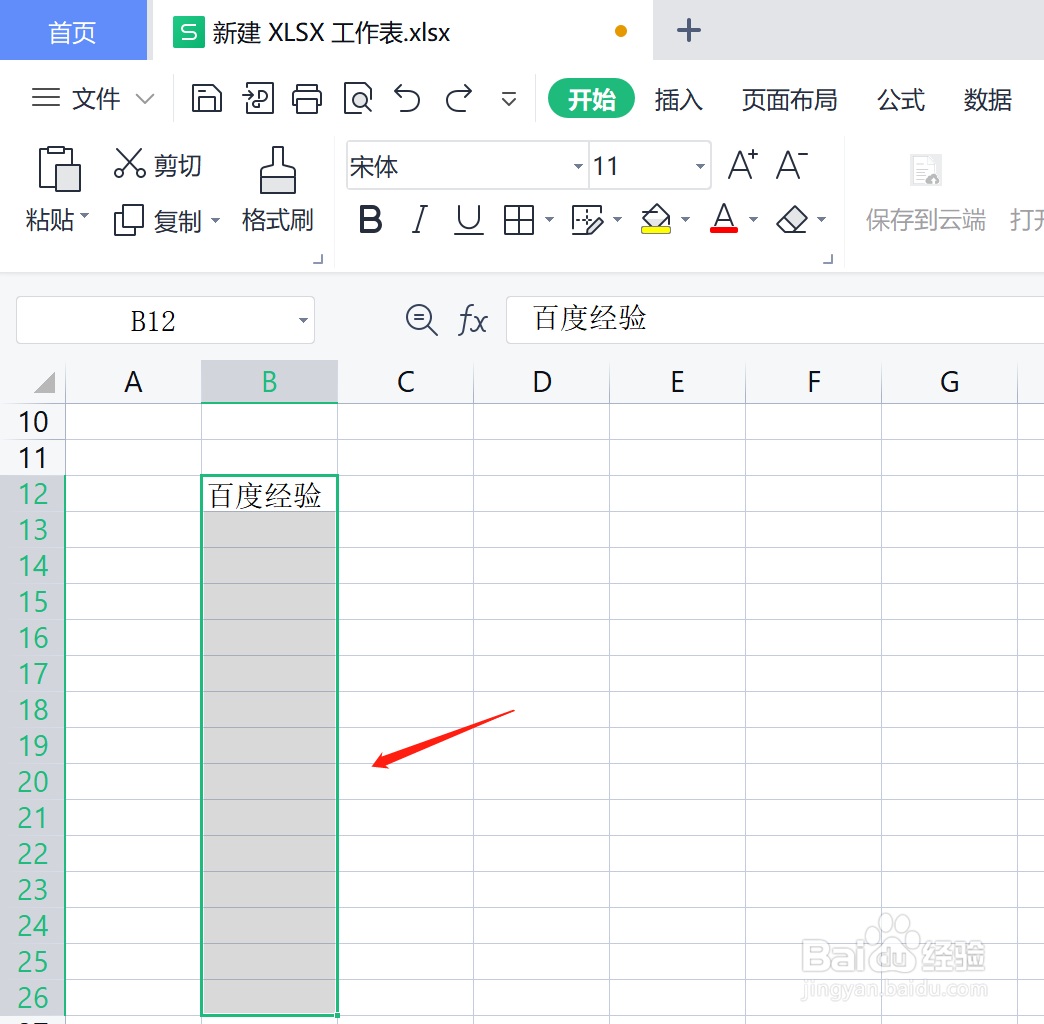1044x1024 pixels.
Task: Click the Undo arrow
Action: (x=407, y=99)
